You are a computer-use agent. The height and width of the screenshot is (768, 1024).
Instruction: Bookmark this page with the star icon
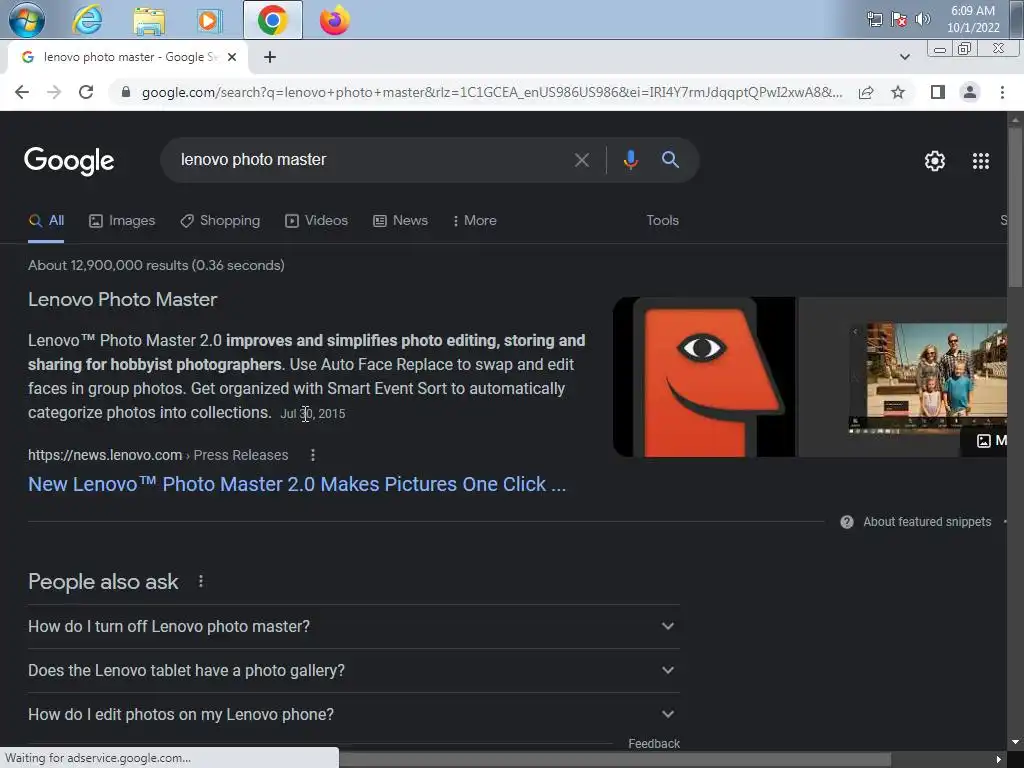click(x=898, y=92)
